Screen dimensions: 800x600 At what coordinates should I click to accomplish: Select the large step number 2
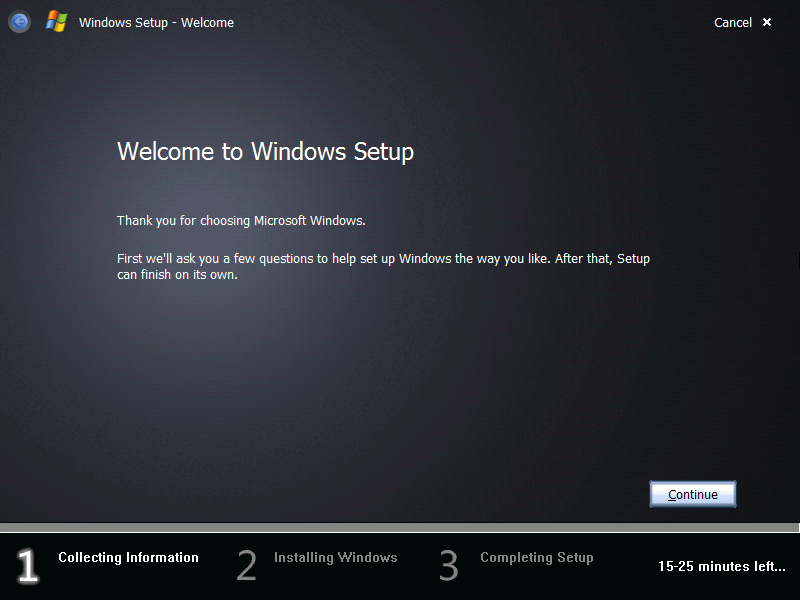246,565
